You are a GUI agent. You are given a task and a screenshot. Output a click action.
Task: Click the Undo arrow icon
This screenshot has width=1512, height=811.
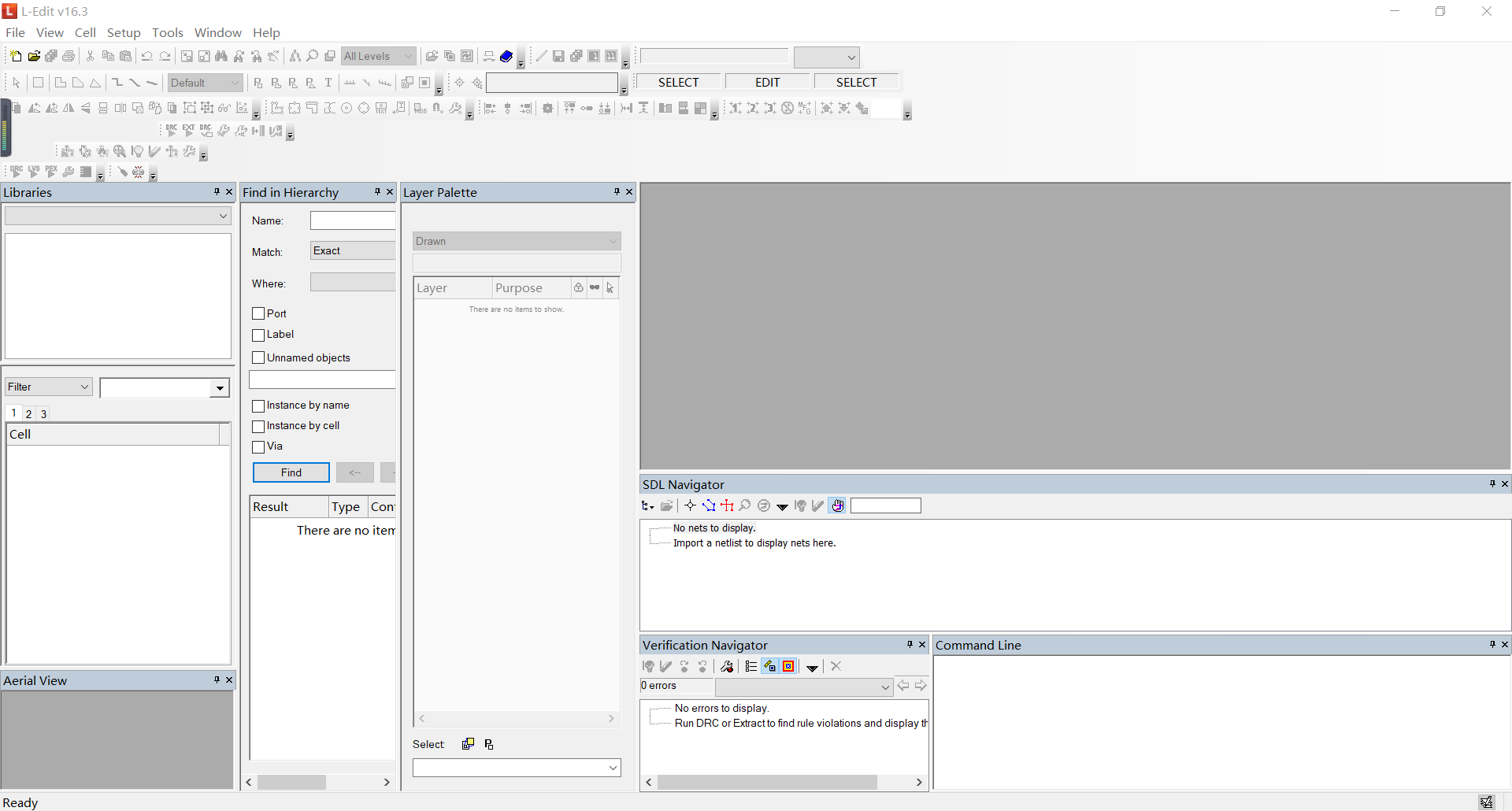pyautogui.click(x=146, y=56)
